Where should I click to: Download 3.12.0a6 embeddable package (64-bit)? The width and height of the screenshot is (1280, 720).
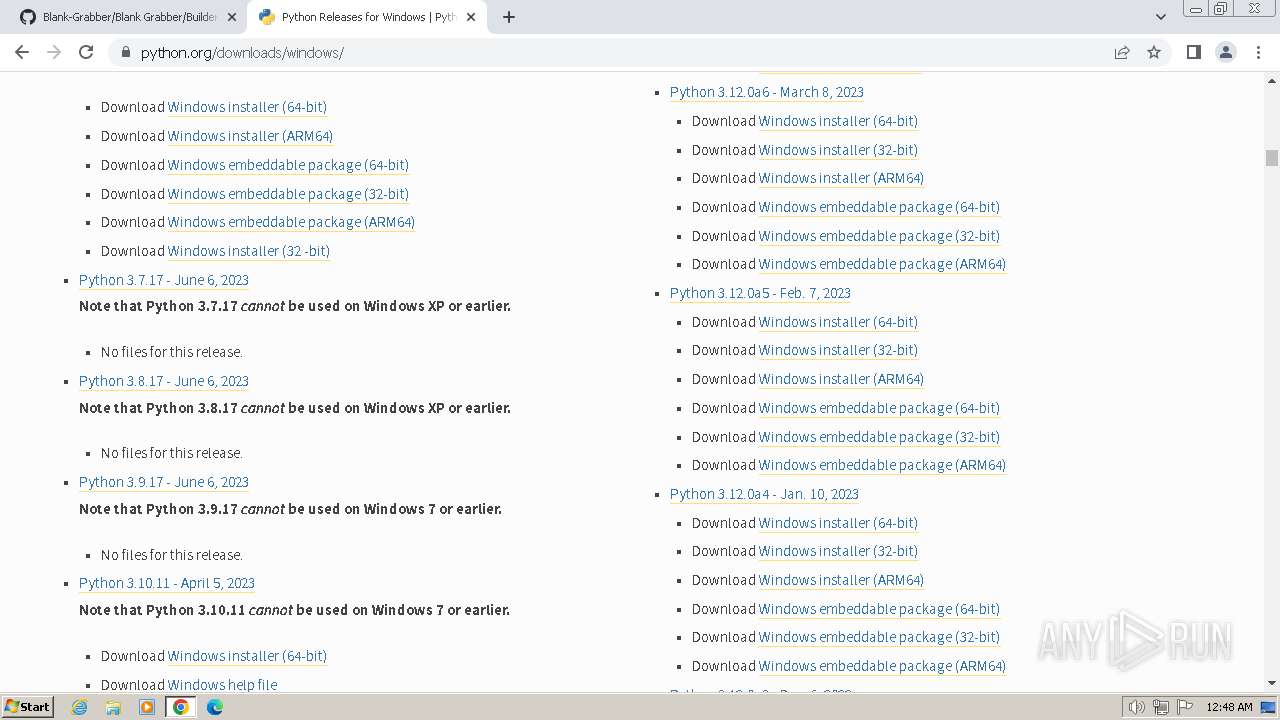click(879, 207)
